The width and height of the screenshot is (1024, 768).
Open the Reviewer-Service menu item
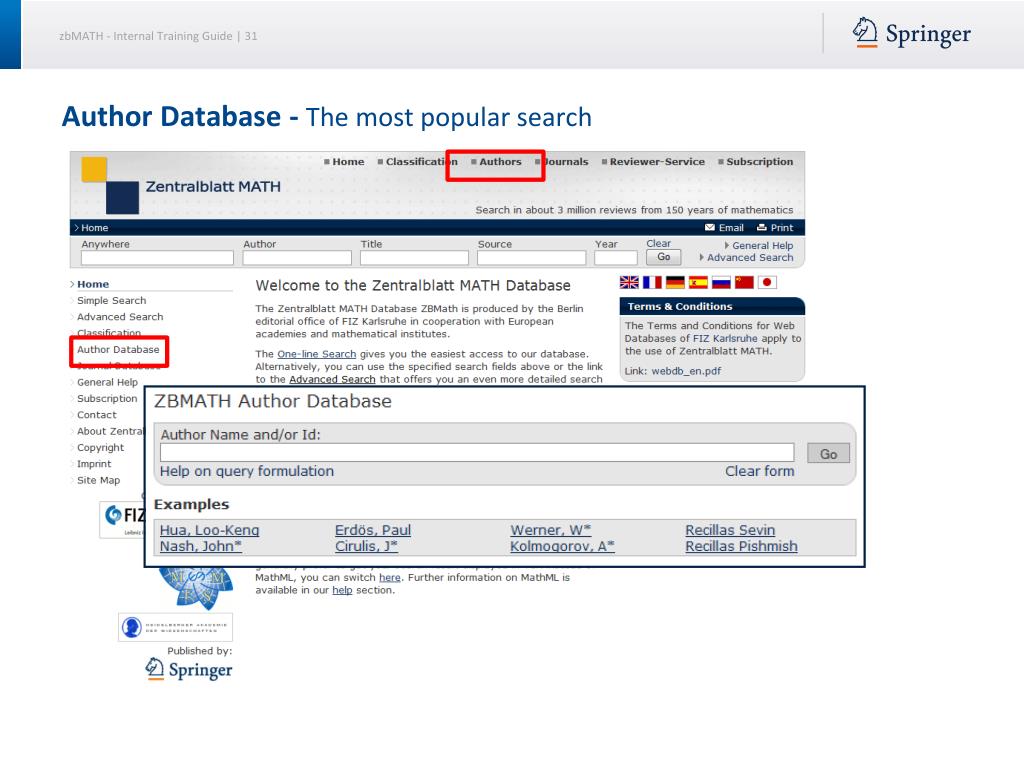[x=657, y=161]
